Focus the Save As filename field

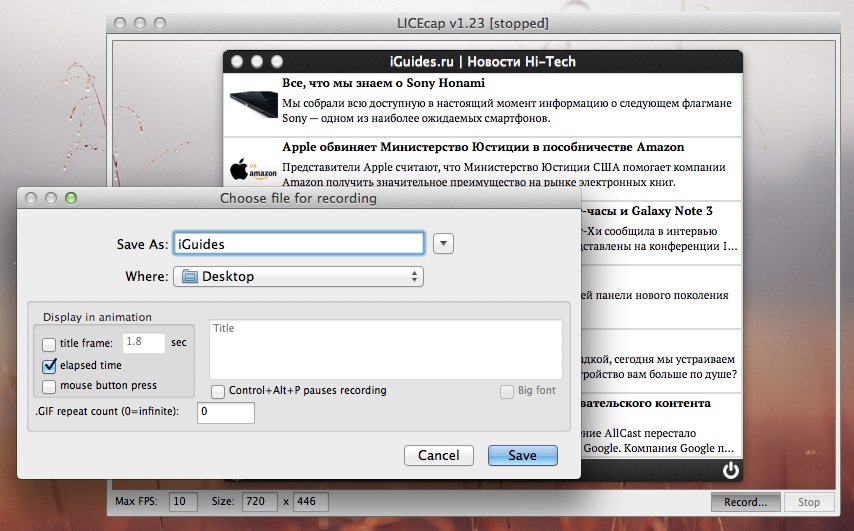tap(298, 243)
